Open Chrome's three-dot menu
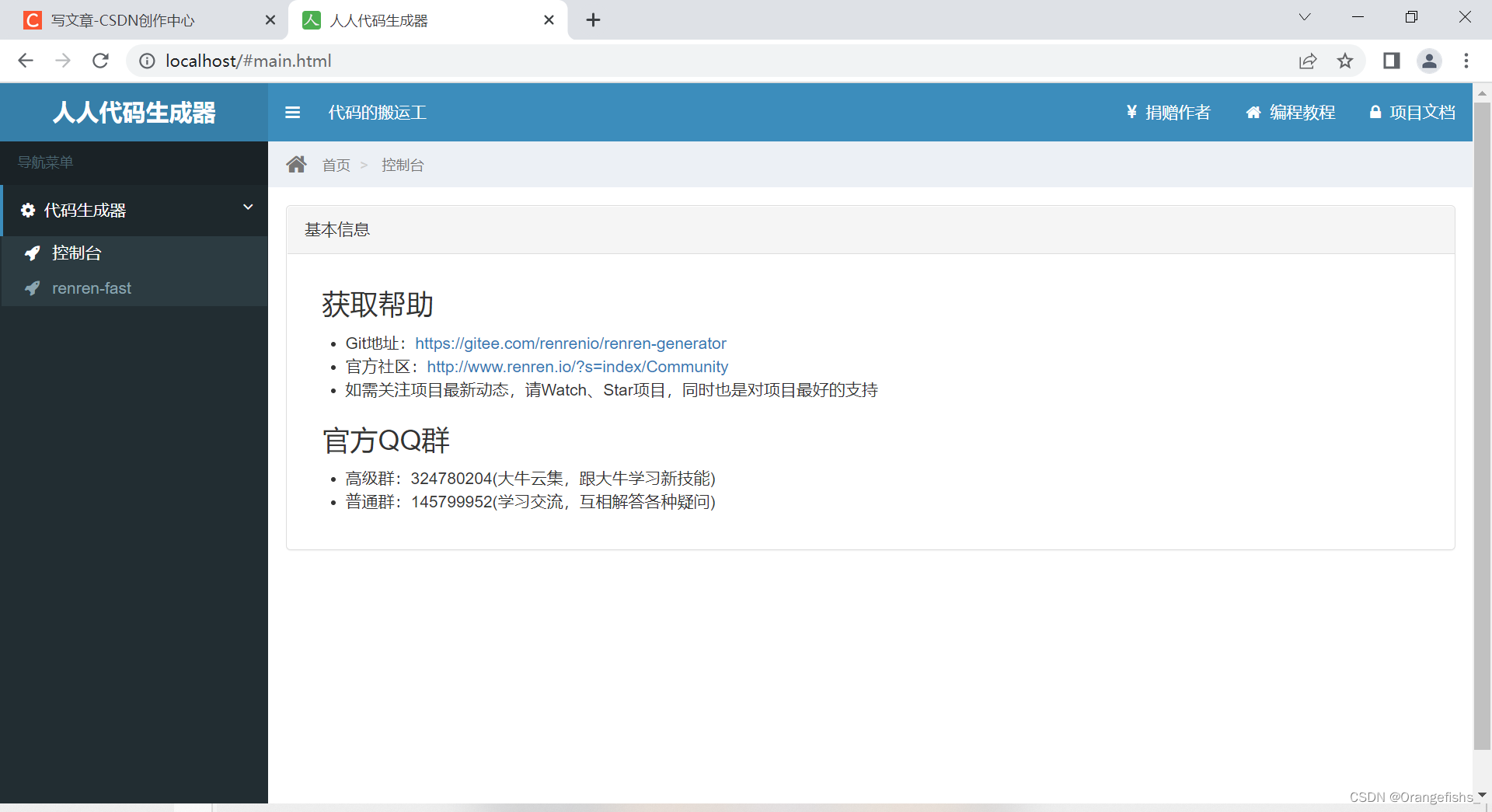1492x812 pixels. pos(1467,61)
